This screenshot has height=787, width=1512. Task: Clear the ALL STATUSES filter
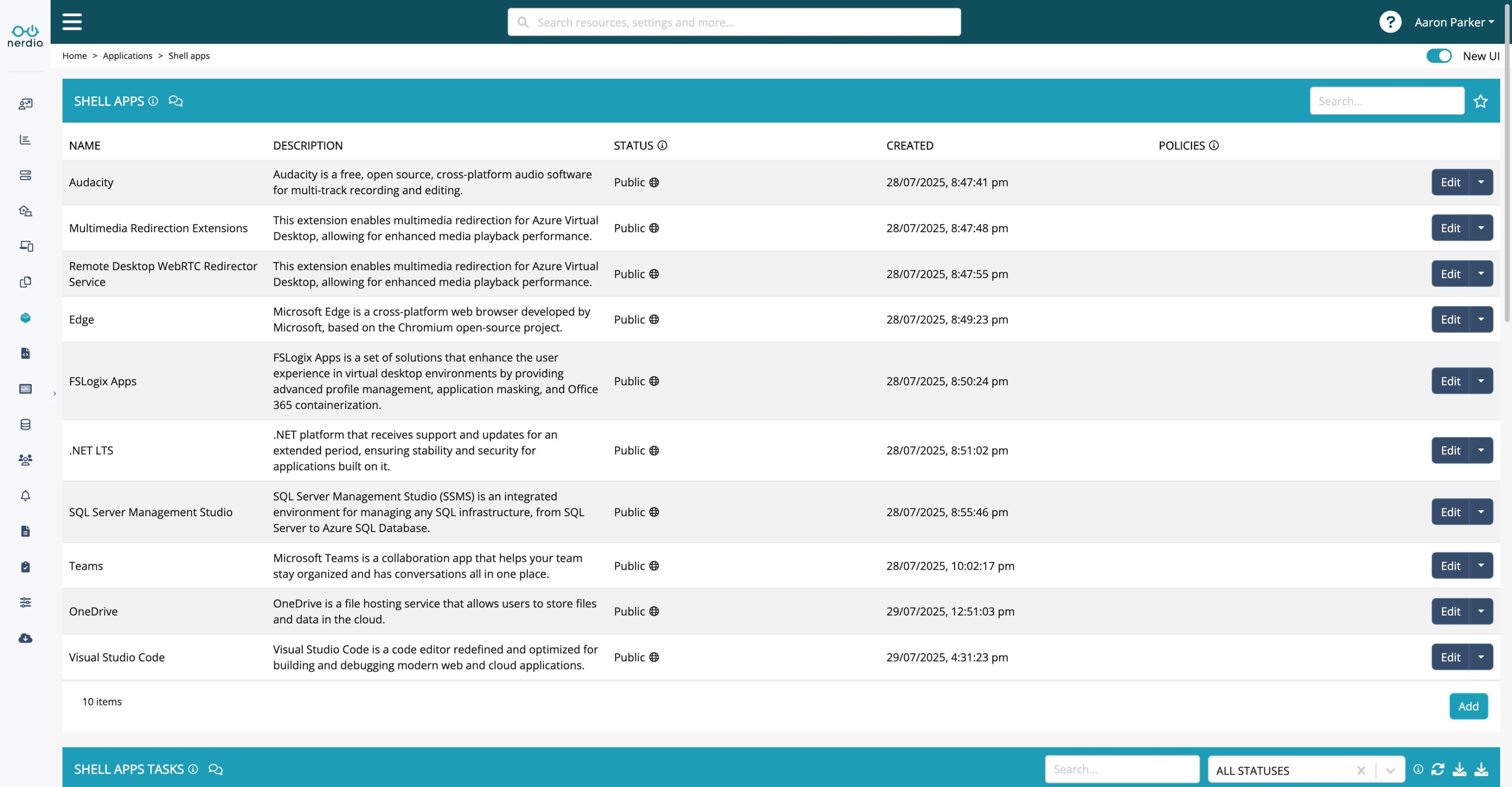pyautogui.click(x=1361, y=770)
